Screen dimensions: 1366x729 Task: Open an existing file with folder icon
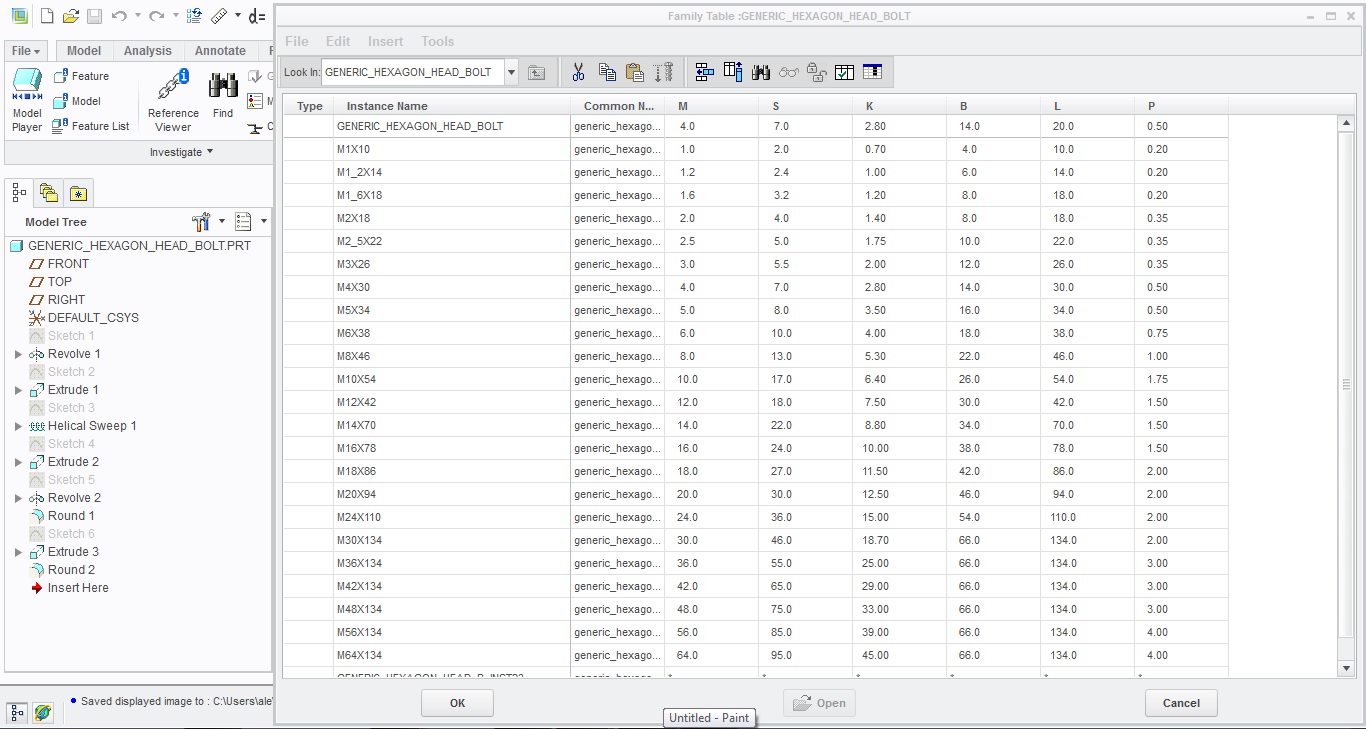[x=70, y=16]
